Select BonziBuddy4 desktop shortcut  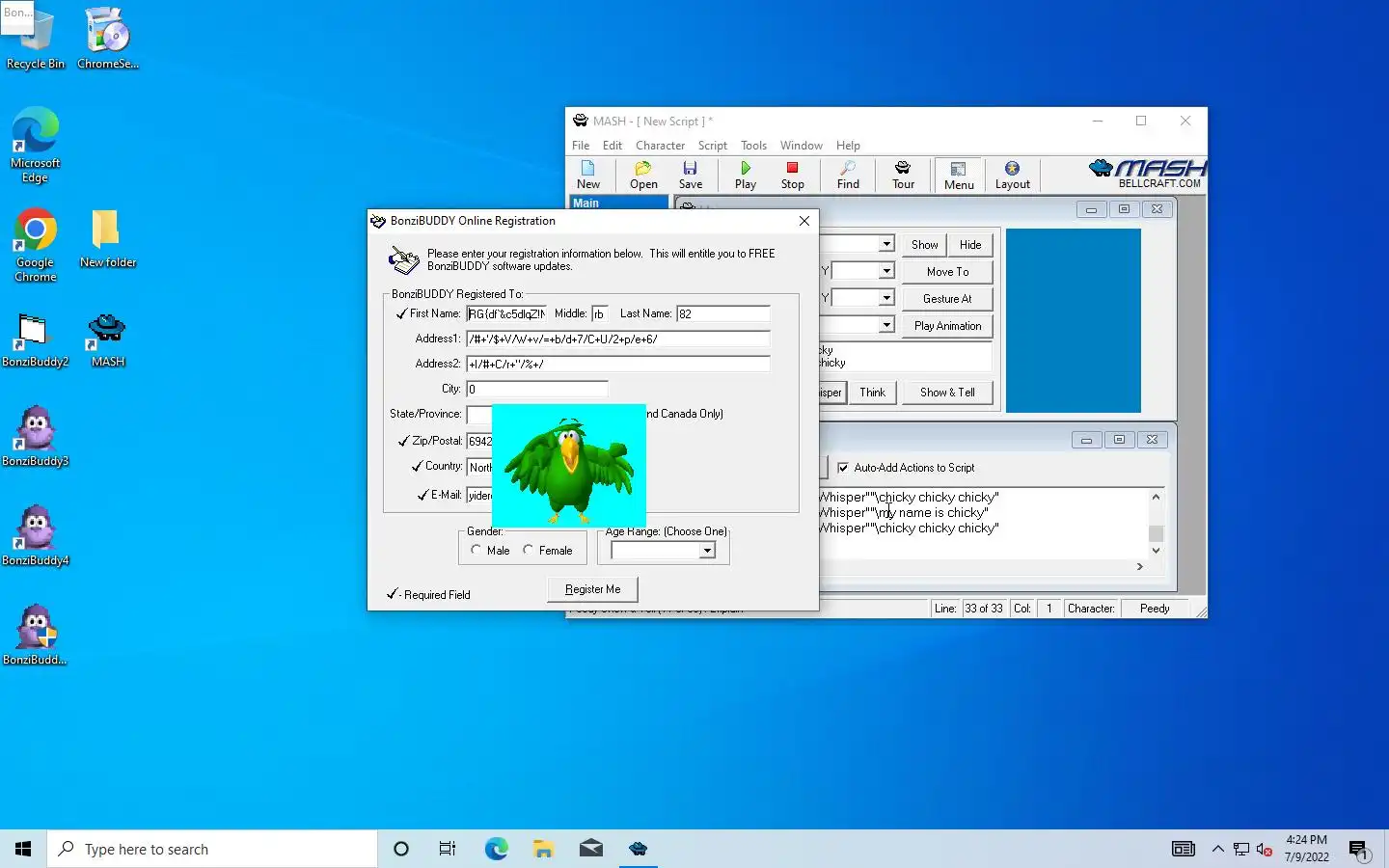click(x=36, y=535)
